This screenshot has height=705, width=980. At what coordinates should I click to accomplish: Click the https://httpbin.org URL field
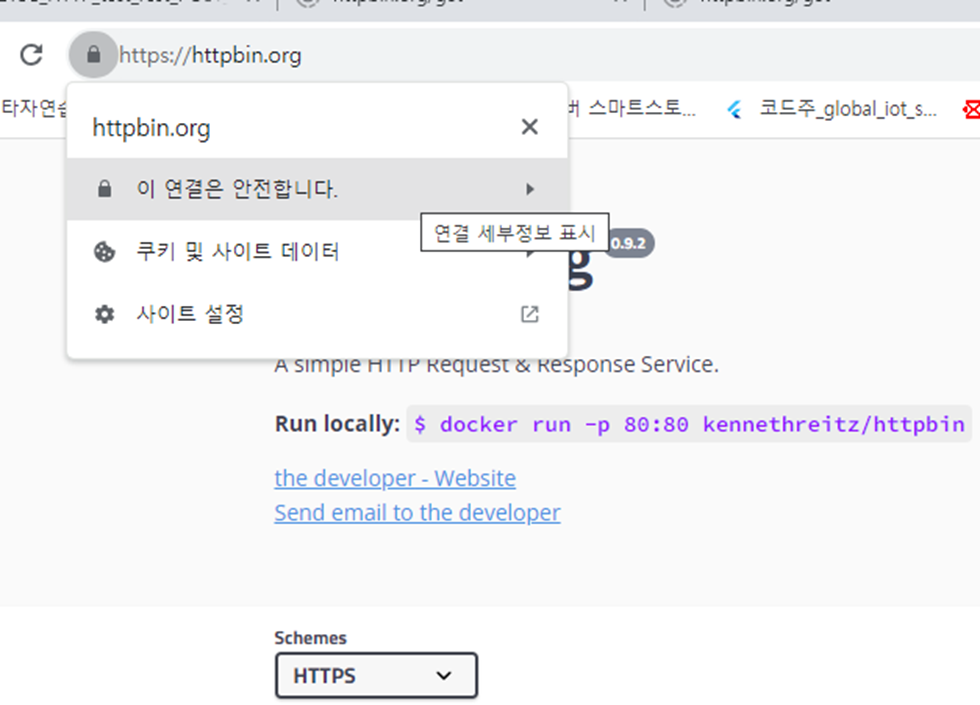(x=210, y=56)
